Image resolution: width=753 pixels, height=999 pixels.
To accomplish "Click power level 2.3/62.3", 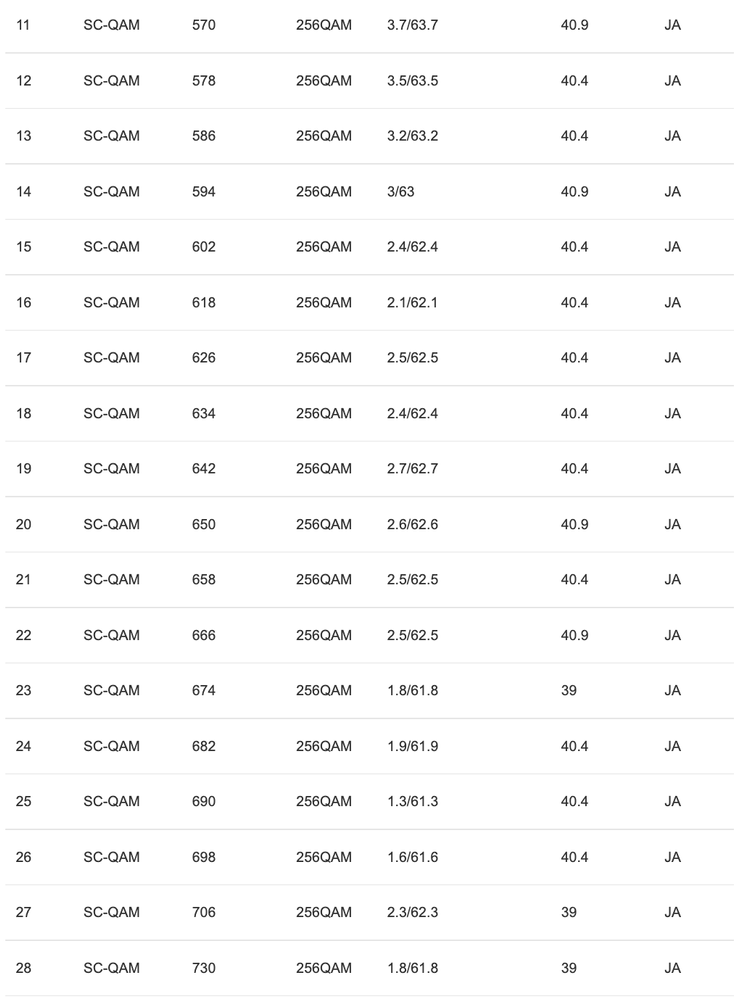I will coord(412,913).
